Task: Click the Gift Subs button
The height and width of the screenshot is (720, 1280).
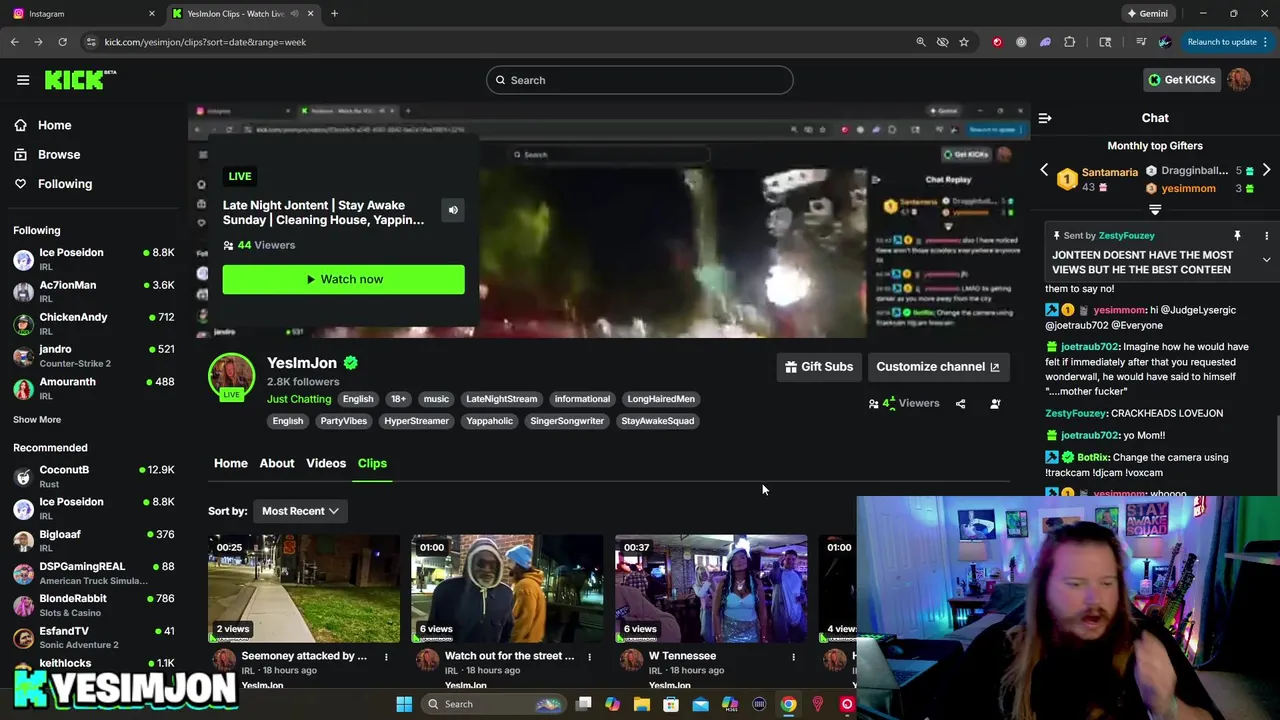Action: tap(819, 367)
